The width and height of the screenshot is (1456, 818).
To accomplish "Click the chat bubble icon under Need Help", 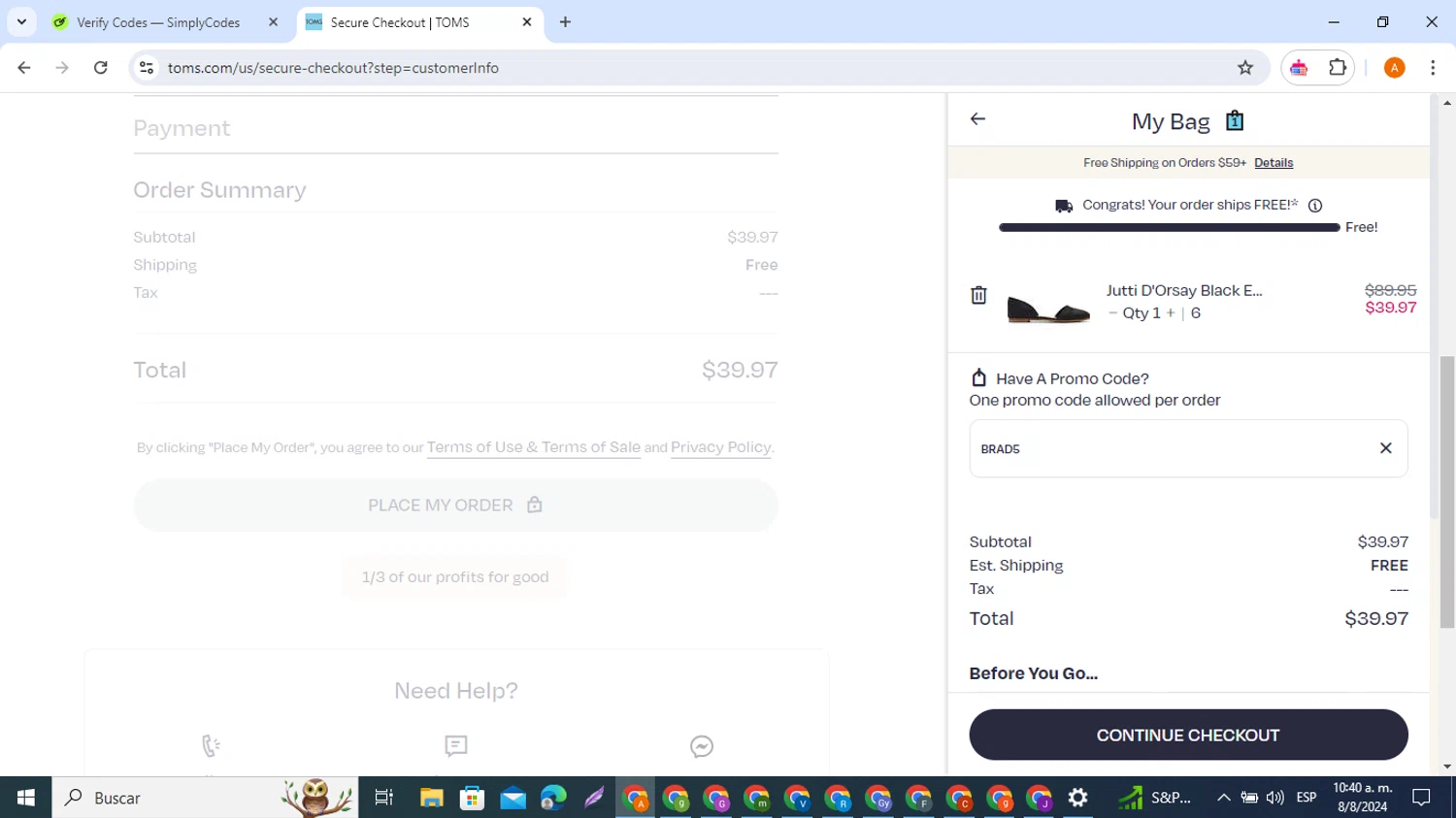I will (456, 746).
